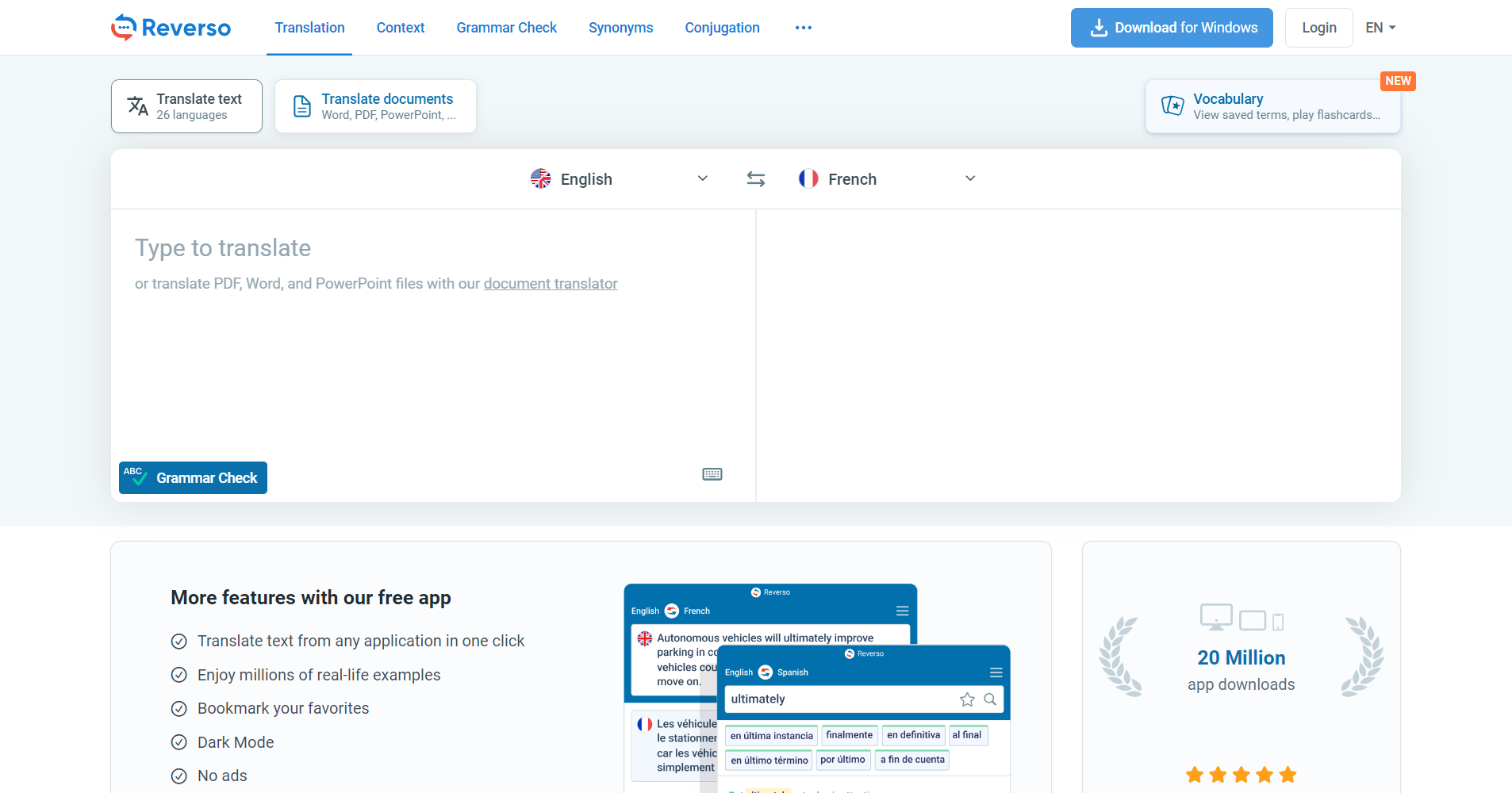Click the desktop devices icon above 20 Million

pyautogui.click(x=1241, y=618)
